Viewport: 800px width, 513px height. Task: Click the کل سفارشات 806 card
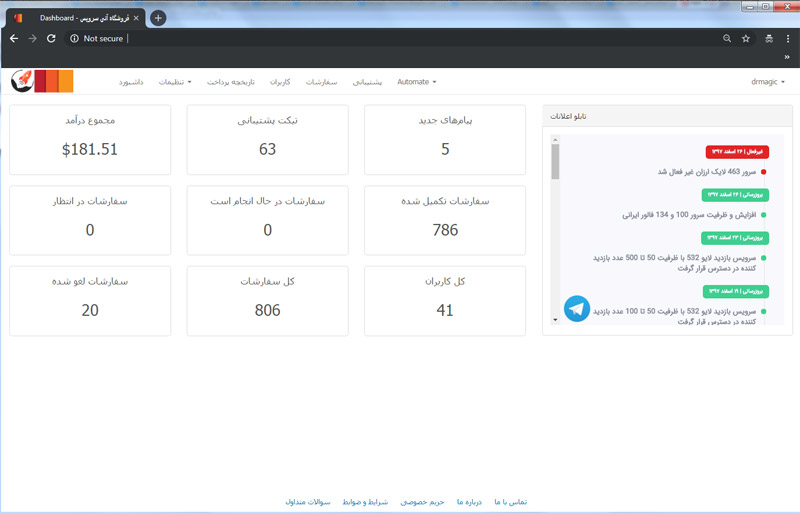(267, 301)
